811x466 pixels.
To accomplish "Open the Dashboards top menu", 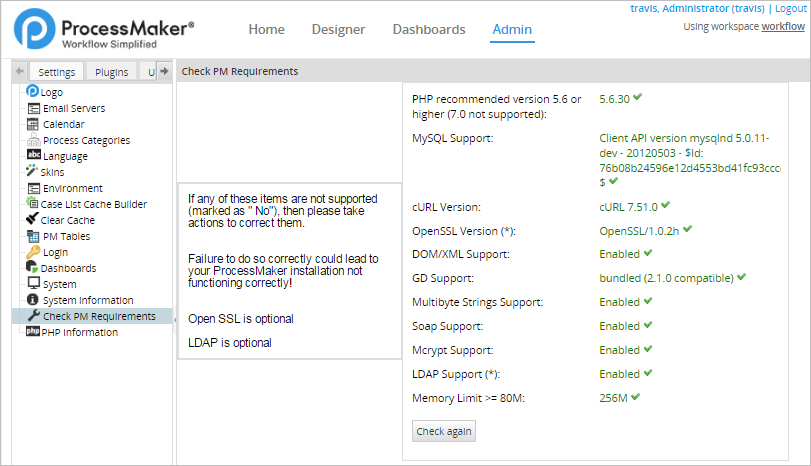I will point(429,30).
